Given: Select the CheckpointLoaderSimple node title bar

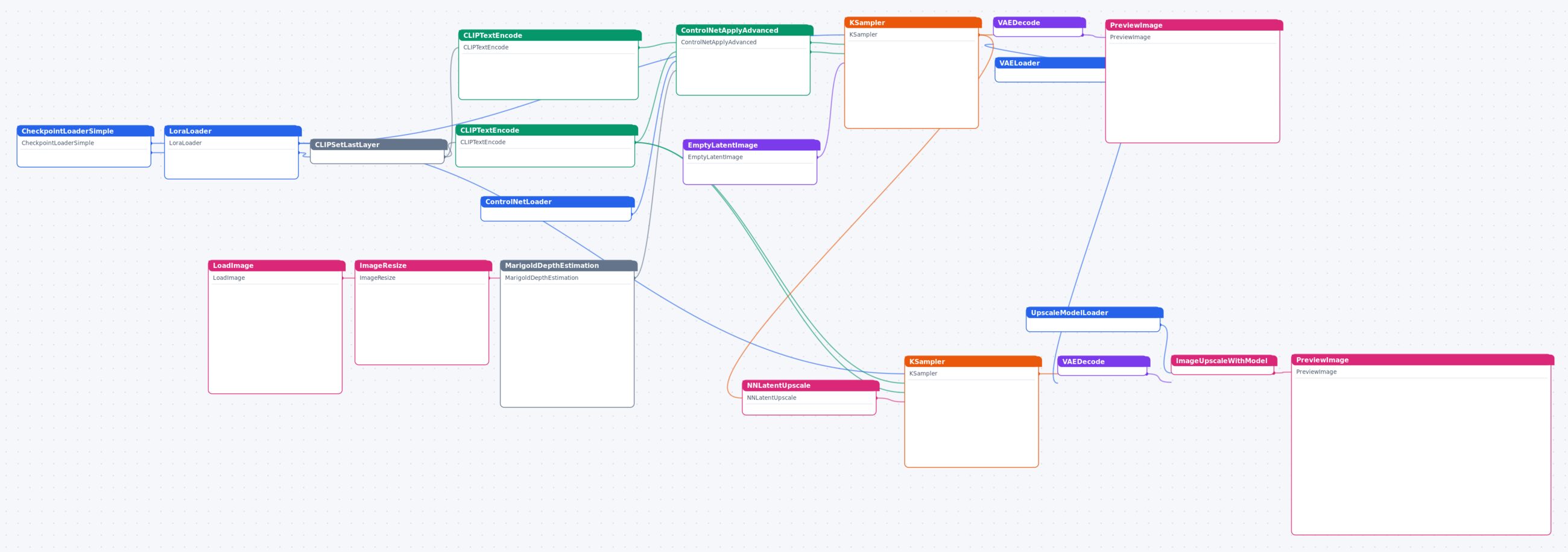Looking at the screenshot, I should (85, 131).
